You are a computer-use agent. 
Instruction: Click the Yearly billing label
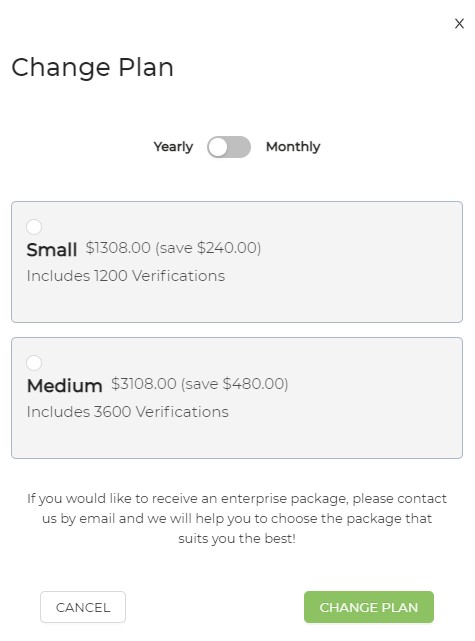[x=173, y=147]
